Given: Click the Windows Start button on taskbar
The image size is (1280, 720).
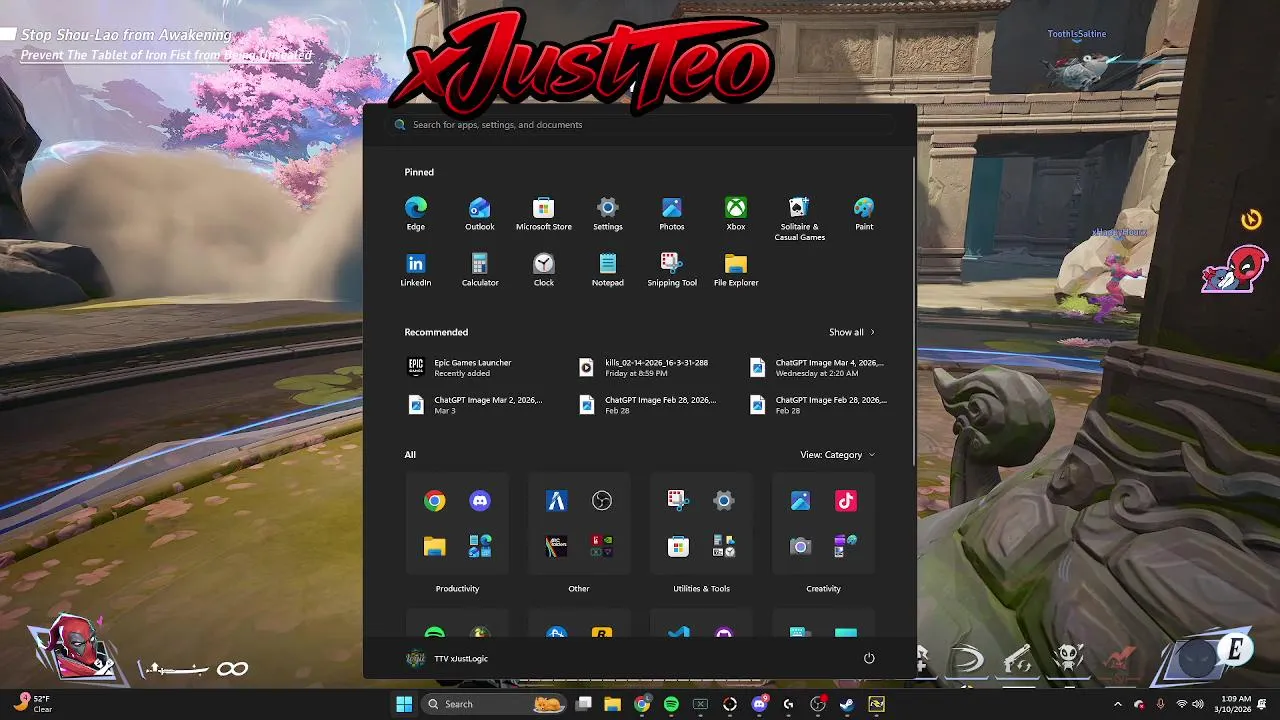Looking at the screenshot, I should pos(404,704).
